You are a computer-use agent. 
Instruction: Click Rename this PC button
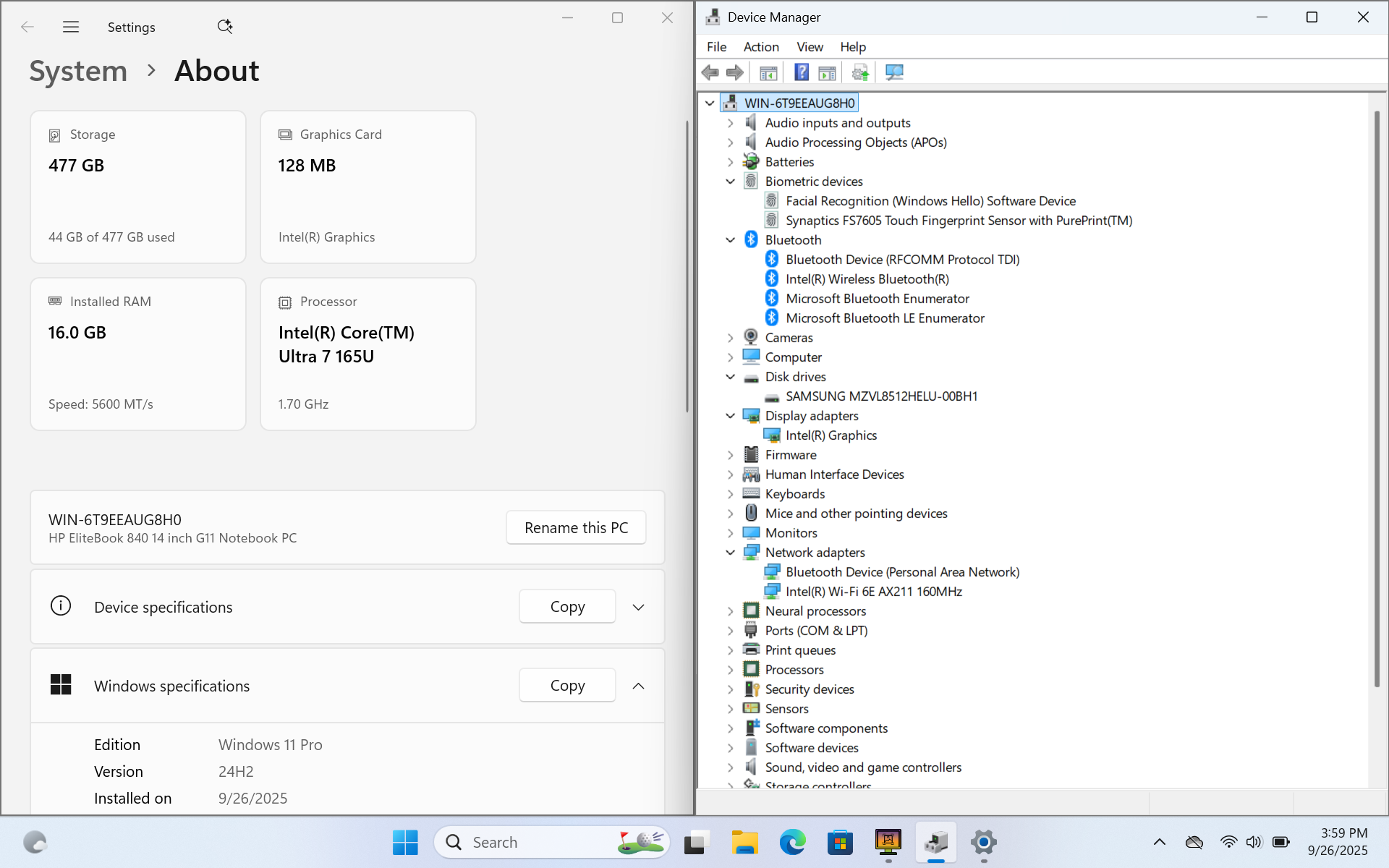(x=576, y=528)
